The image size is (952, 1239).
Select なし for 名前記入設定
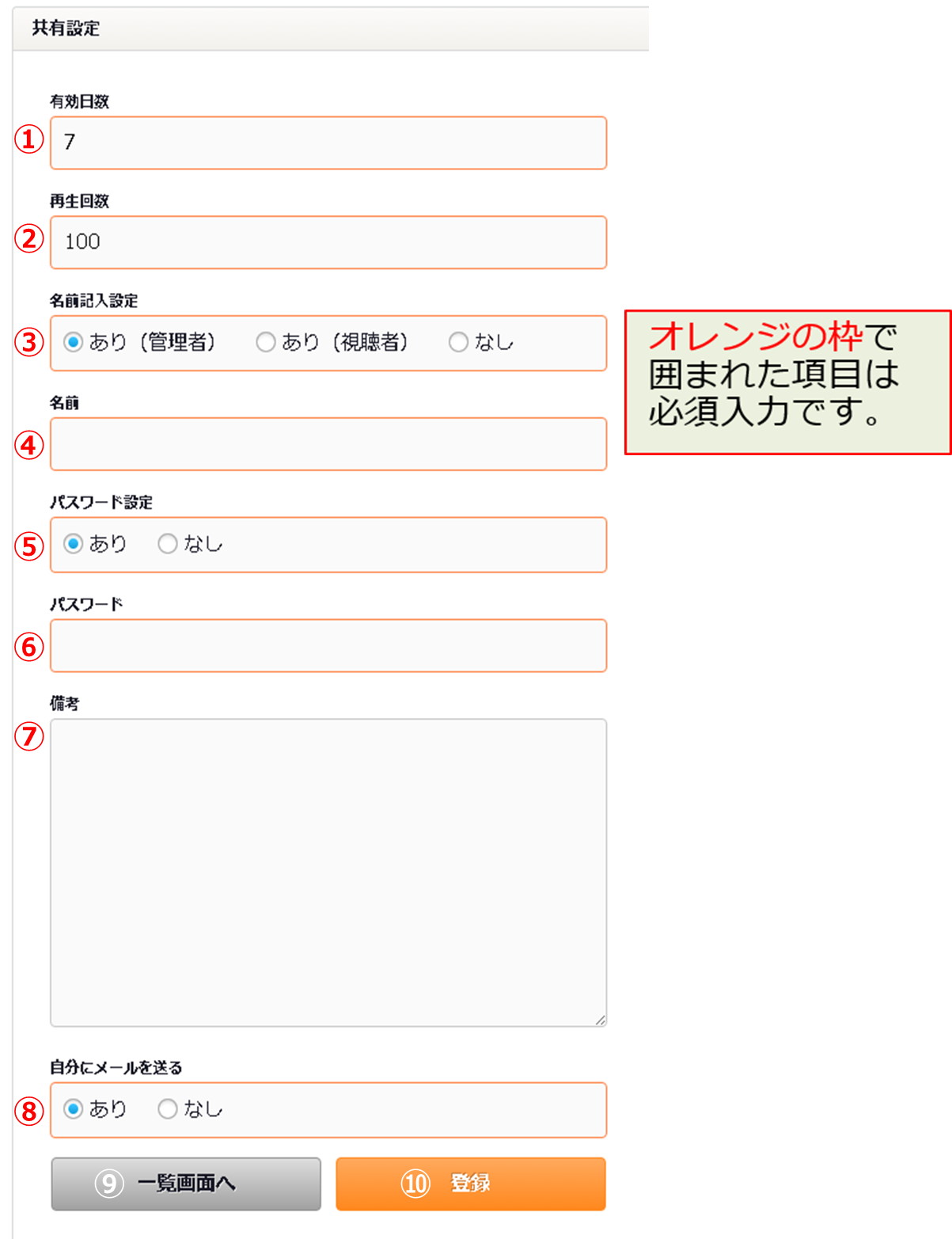(458, 342)
